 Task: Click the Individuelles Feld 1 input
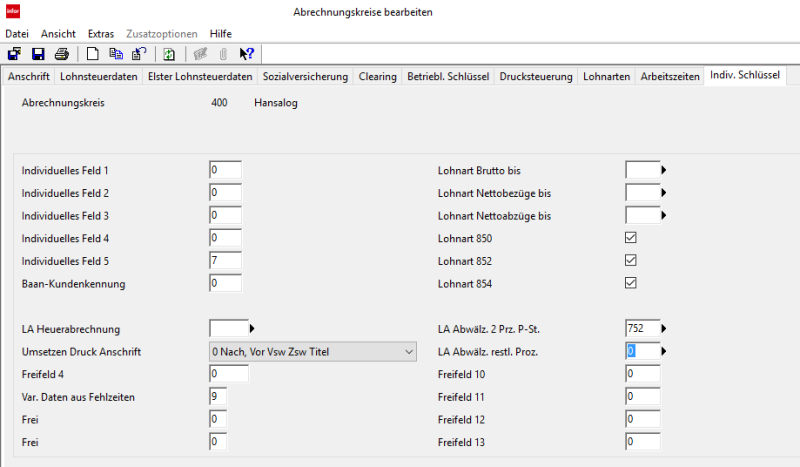coord(225,170)
